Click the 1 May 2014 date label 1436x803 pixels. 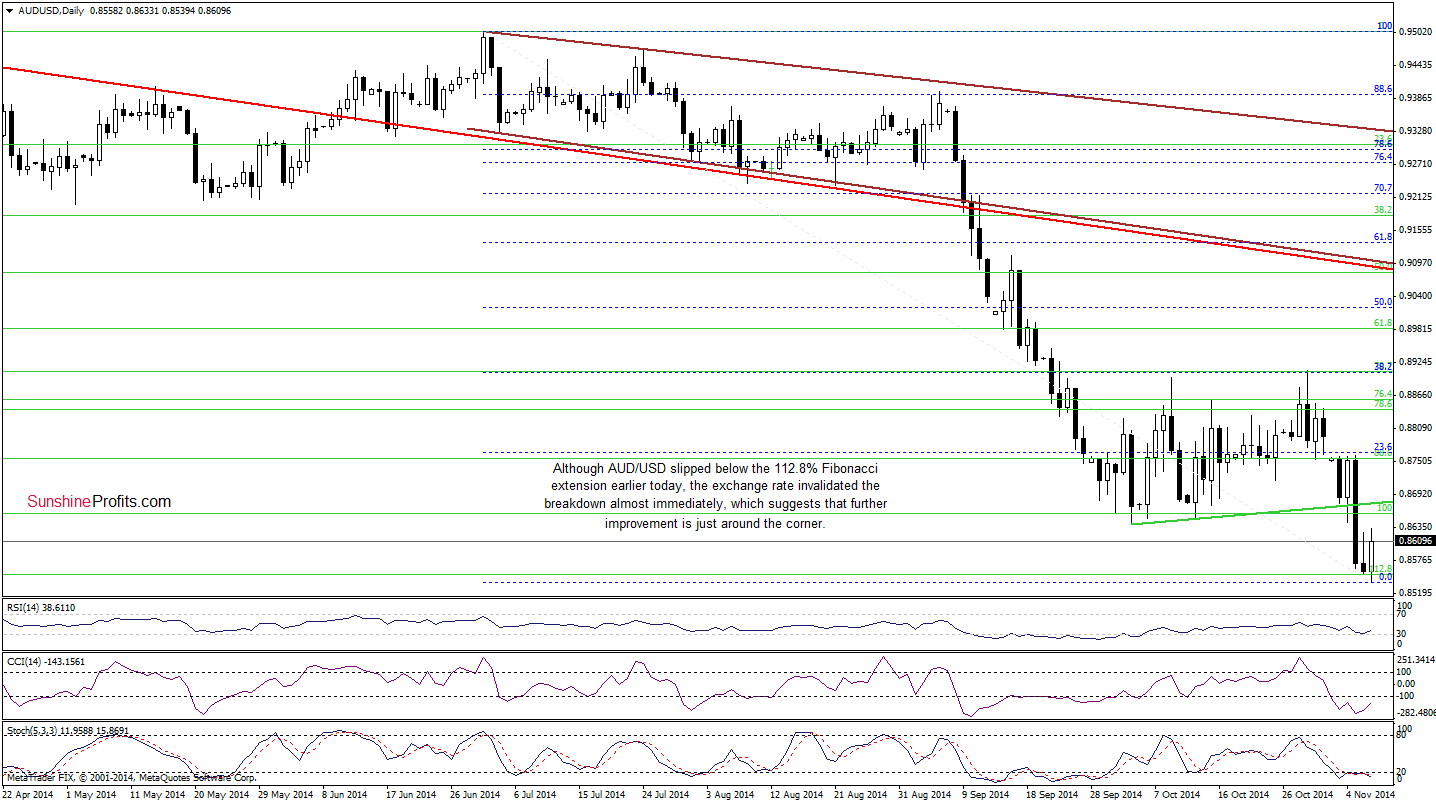[90, 794]
